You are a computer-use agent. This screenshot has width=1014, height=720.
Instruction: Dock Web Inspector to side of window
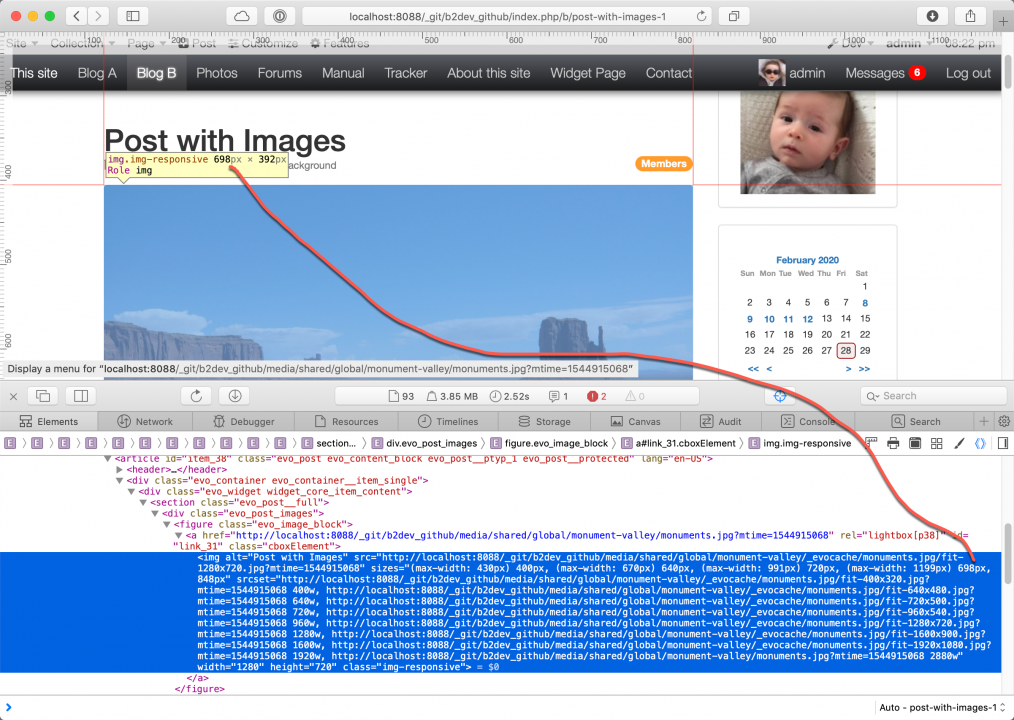pos(81,396)
